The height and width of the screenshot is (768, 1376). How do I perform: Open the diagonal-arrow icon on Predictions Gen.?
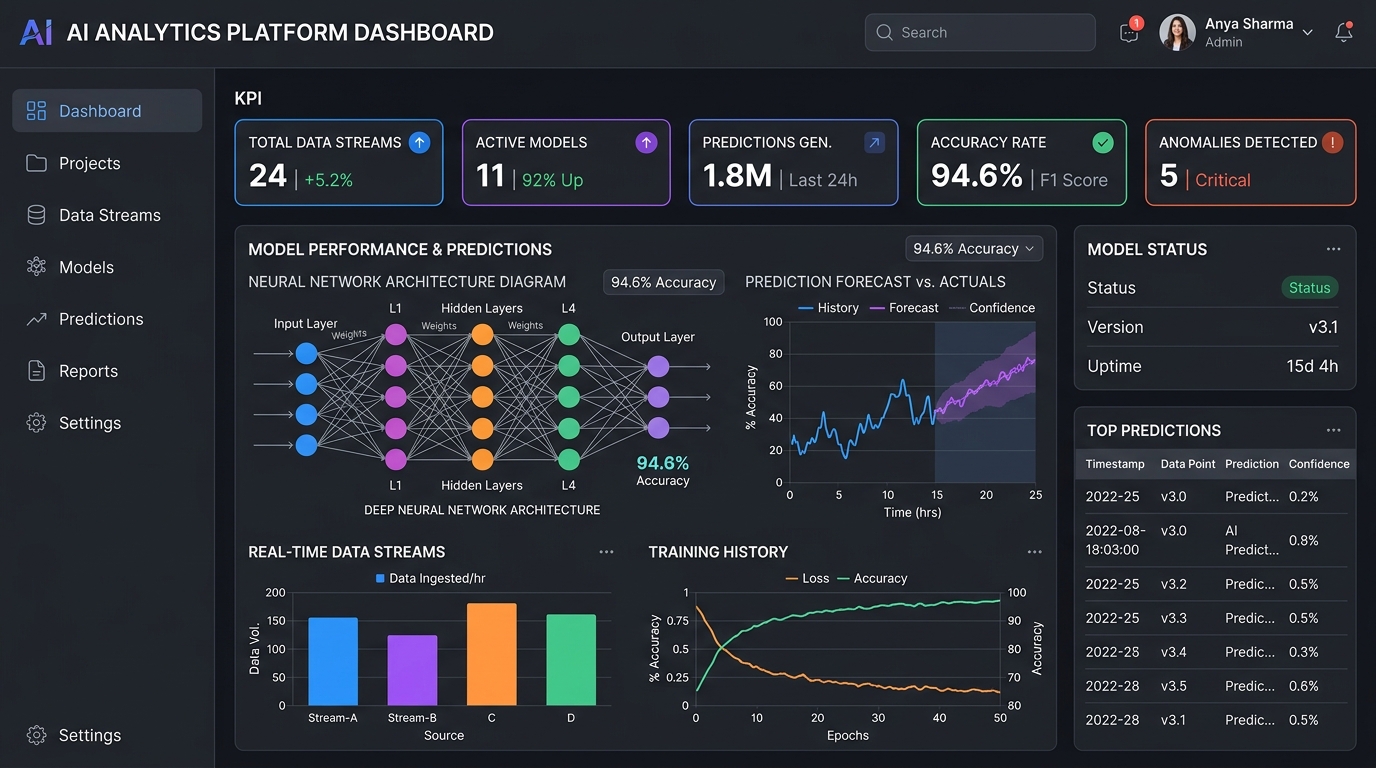(874, 143)
